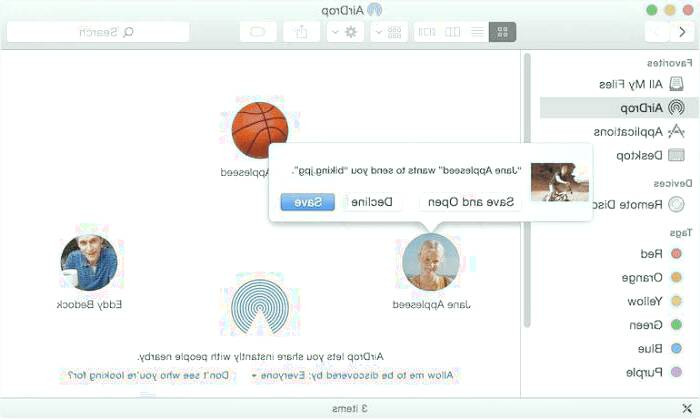Screen dimensions: 700x420
Task: Click the Decline button
Action: (372, 202)
